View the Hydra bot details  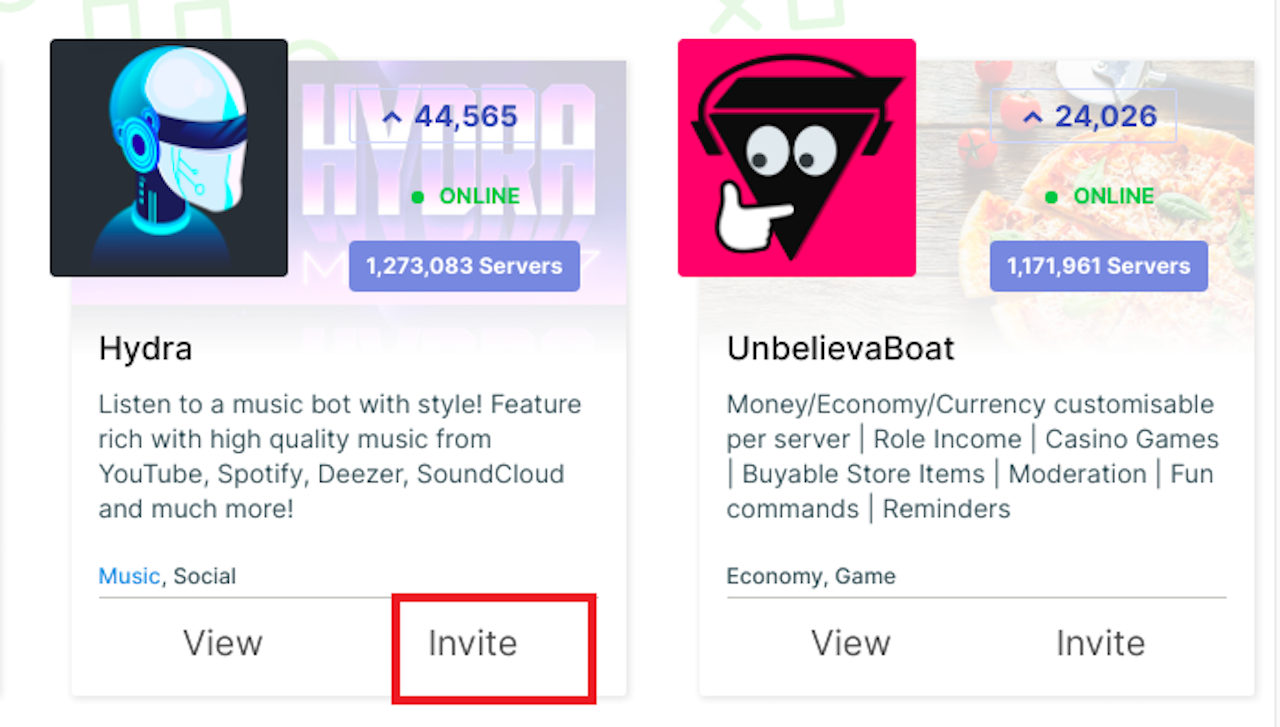point(222,643)
